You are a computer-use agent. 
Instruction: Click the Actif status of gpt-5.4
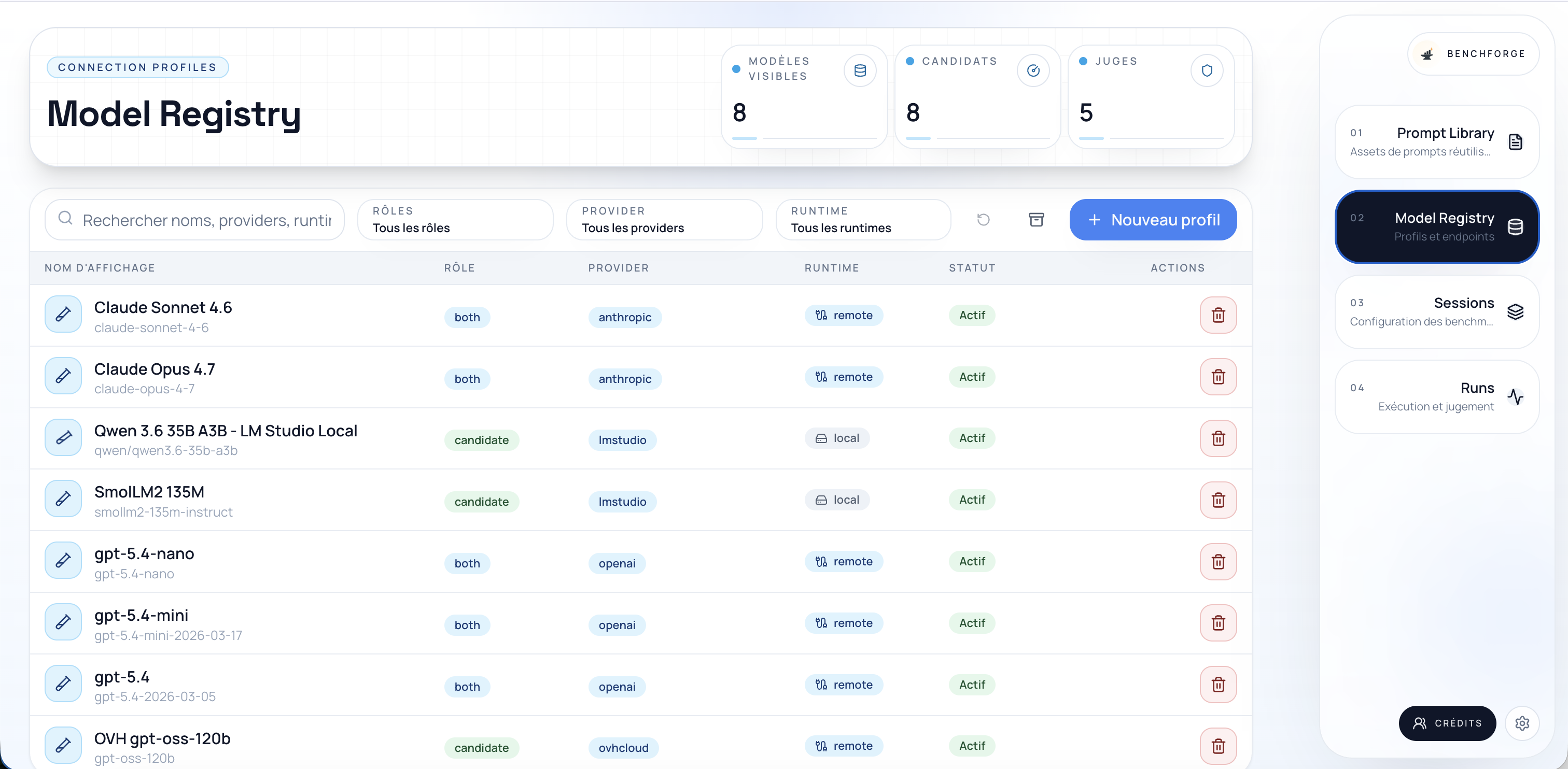(972, 685)
